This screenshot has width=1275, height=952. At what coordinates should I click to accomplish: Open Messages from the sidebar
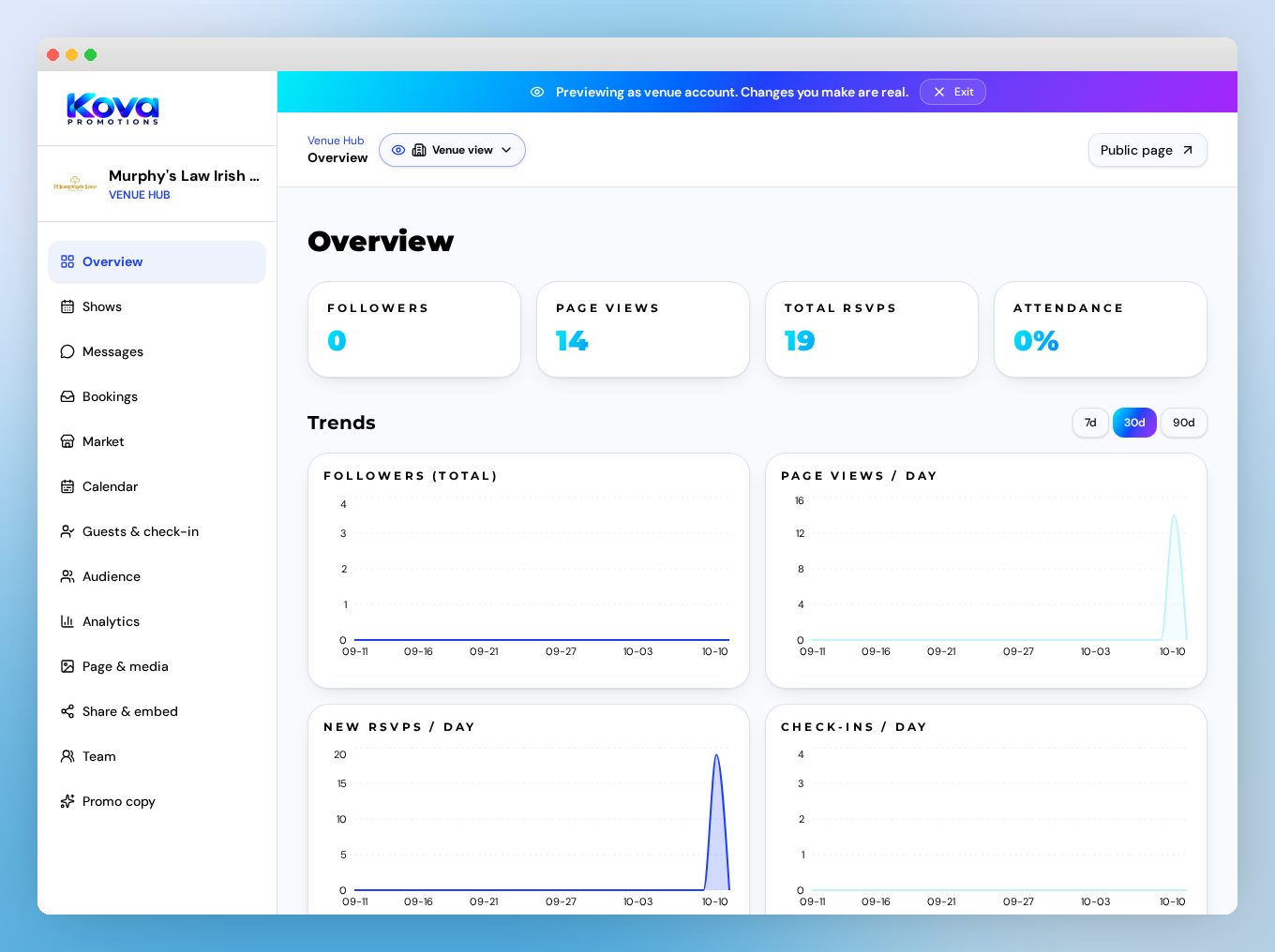(x=157, y=351)
